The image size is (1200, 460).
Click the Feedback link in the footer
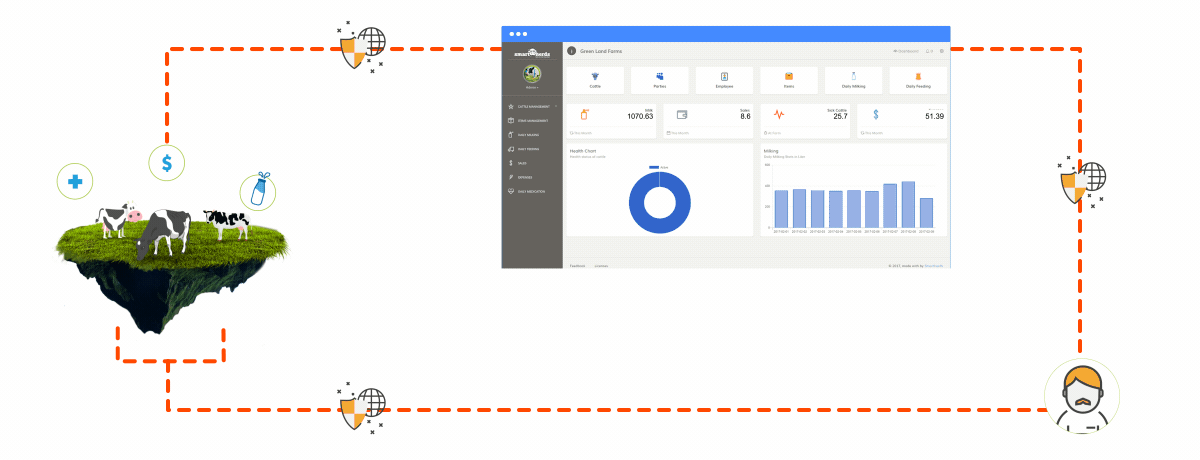[577, 265]
